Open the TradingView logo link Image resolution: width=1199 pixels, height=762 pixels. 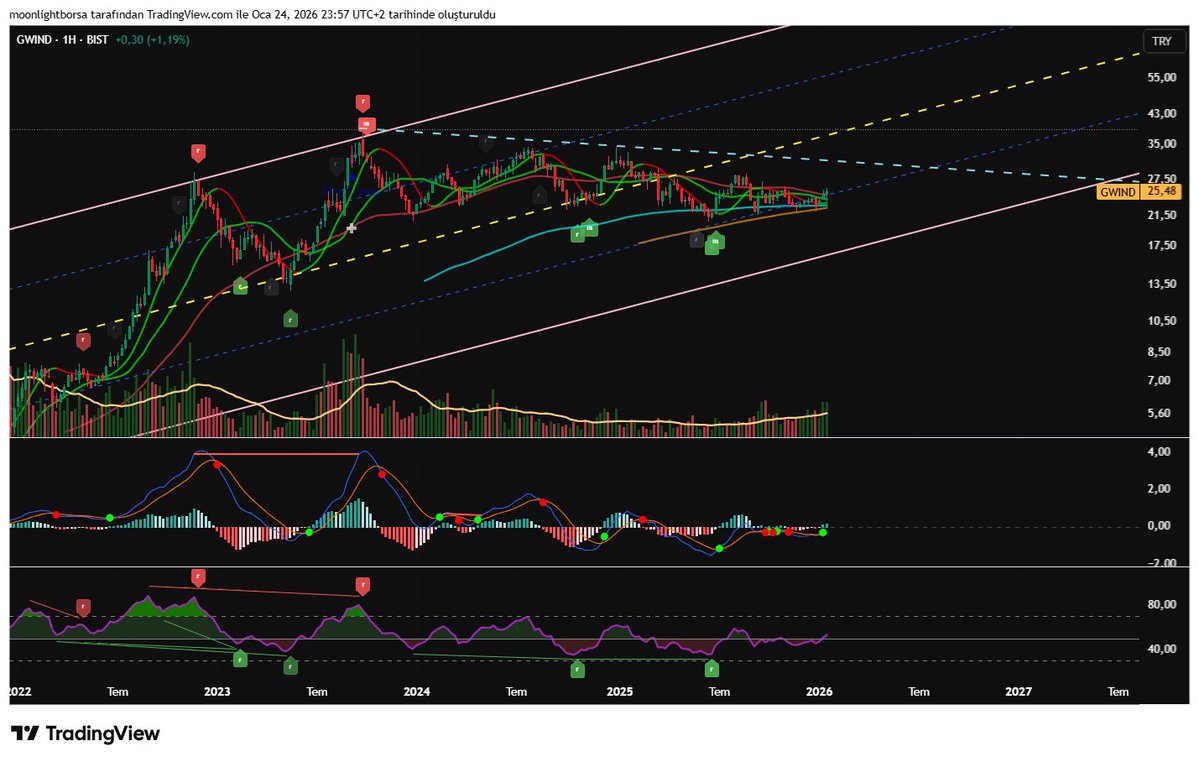[85, 734]
